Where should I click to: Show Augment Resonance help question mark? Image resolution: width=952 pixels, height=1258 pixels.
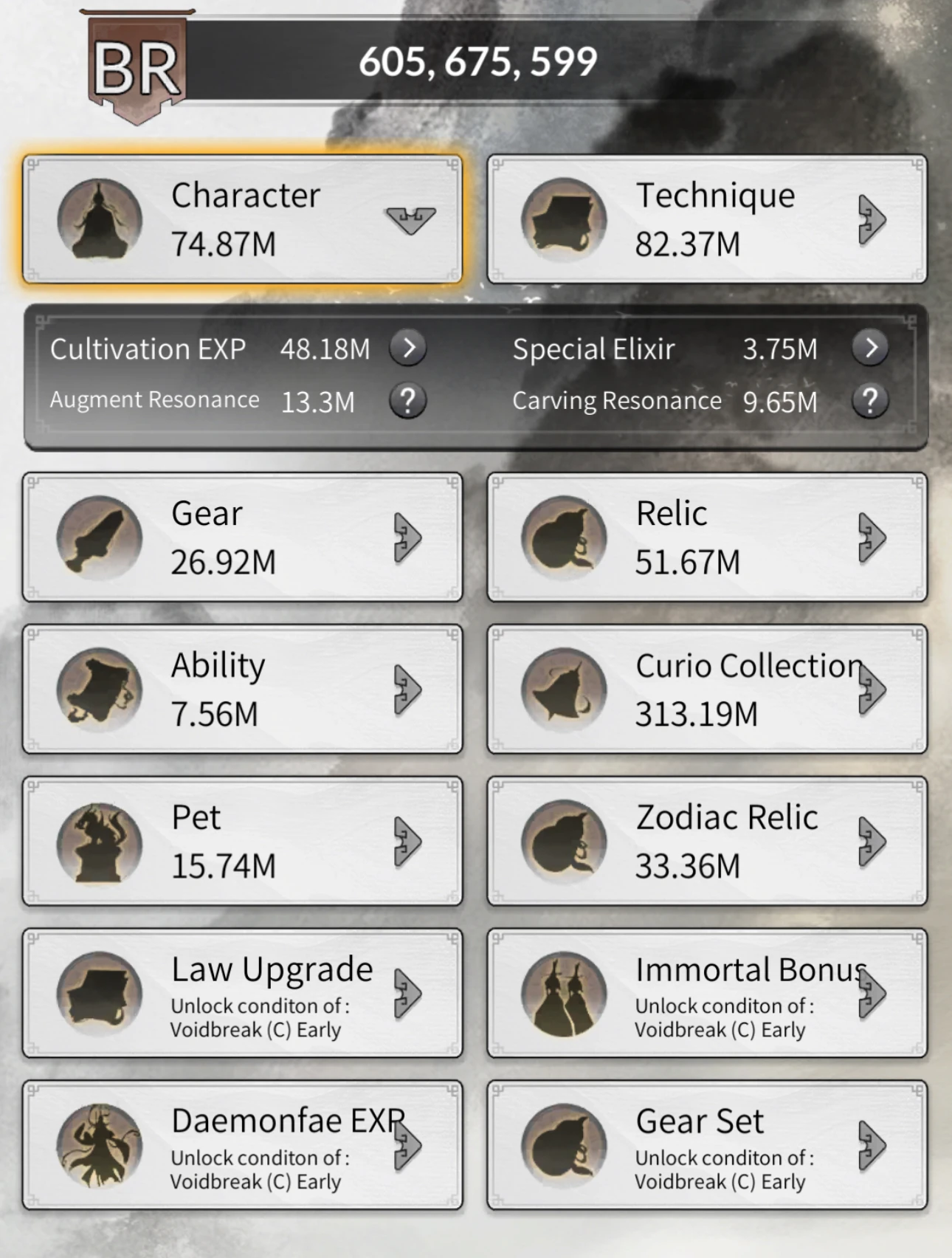point(408,401)
